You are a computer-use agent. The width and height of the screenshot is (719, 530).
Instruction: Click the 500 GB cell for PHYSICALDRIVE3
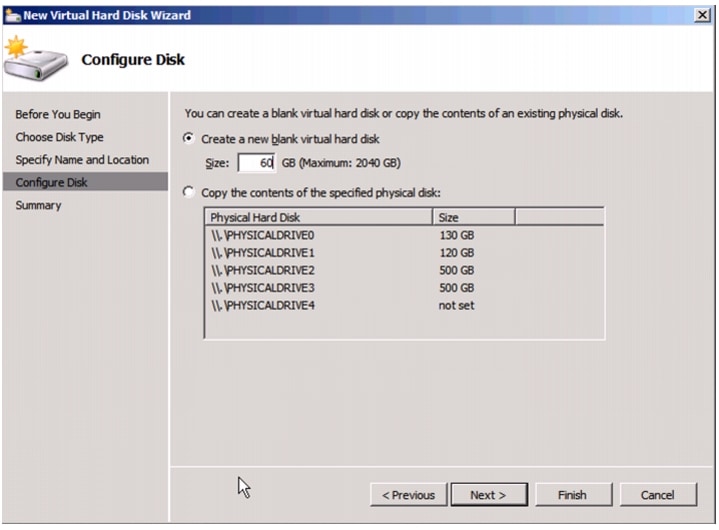point(457,287)
